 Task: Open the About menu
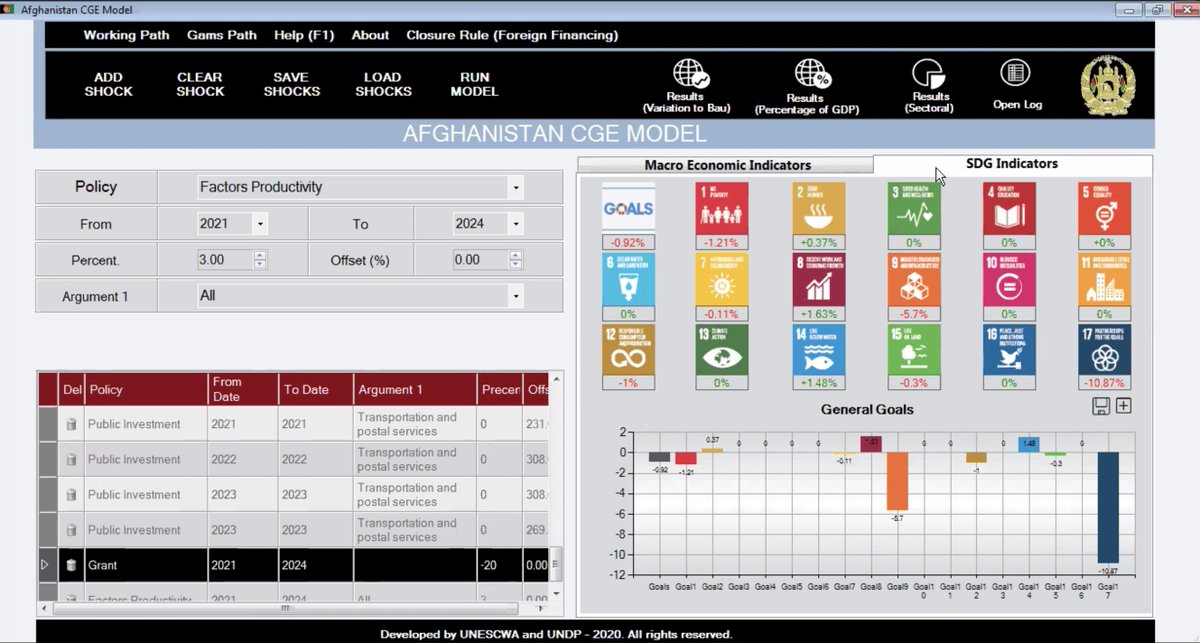(x=370, y=35)
